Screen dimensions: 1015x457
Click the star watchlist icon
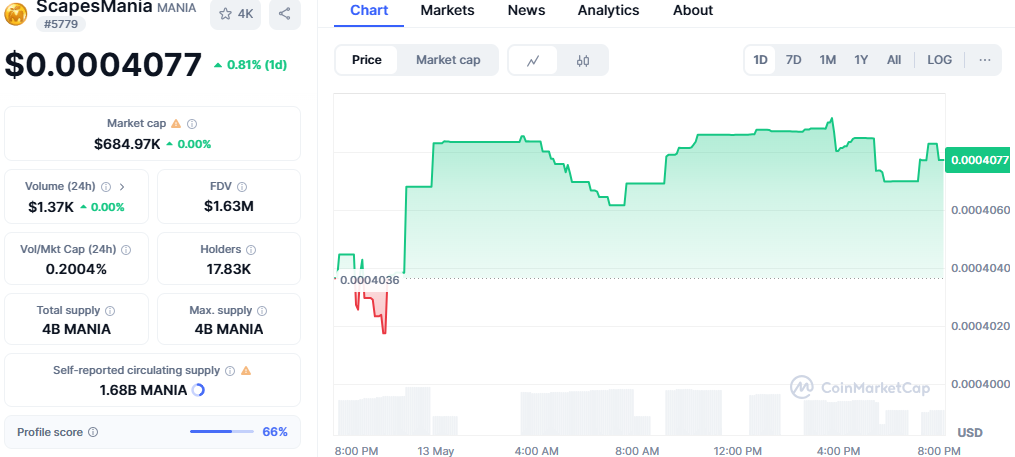(x=225, y=14)
